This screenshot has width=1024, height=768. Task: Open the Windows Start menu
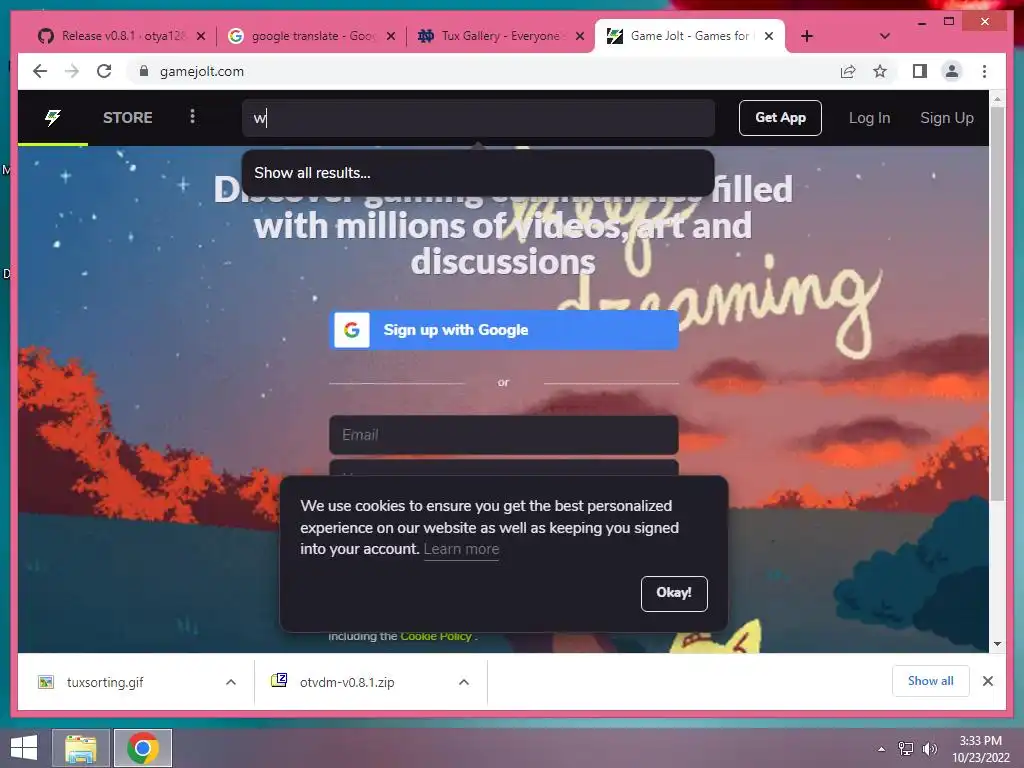pos(24,748)
